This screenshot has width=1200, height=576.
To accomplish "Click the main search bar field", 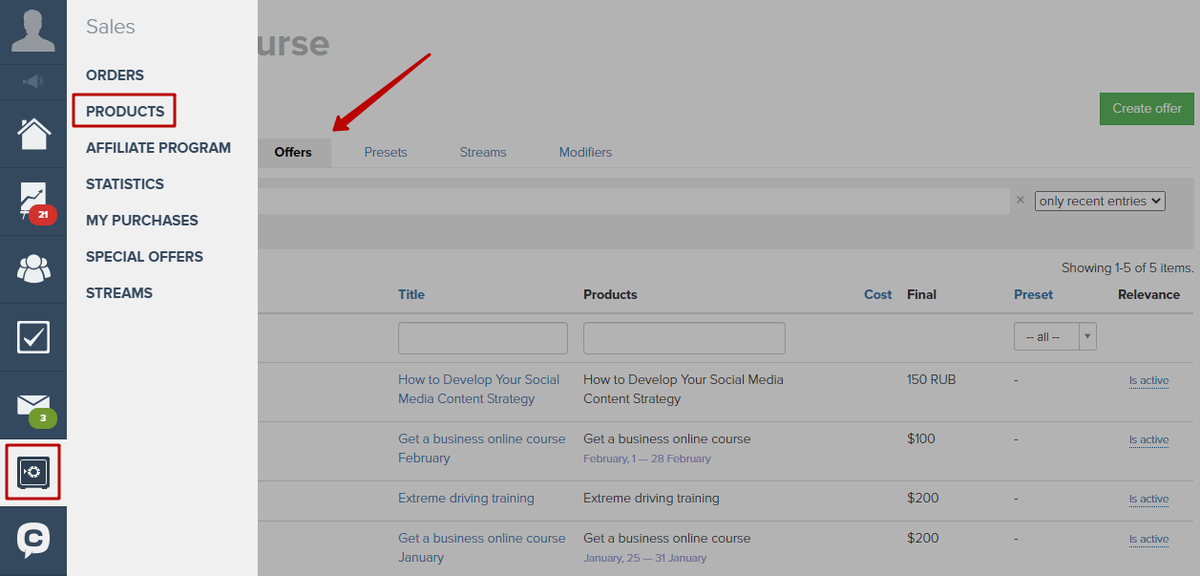I will (633, 200).
